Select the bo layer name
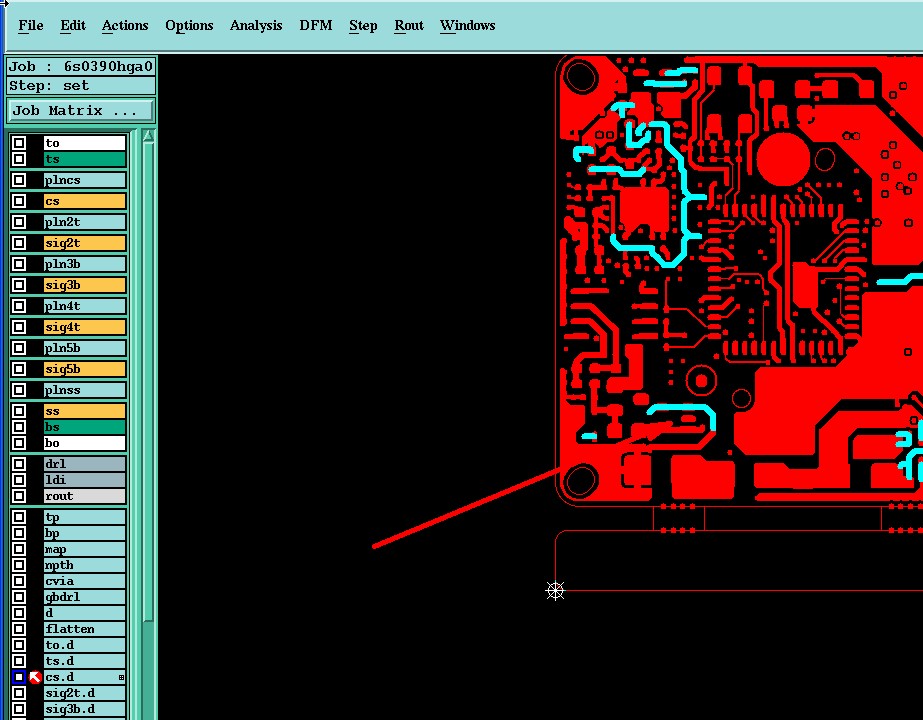This screenshot has height=720, width=923. 85,443
